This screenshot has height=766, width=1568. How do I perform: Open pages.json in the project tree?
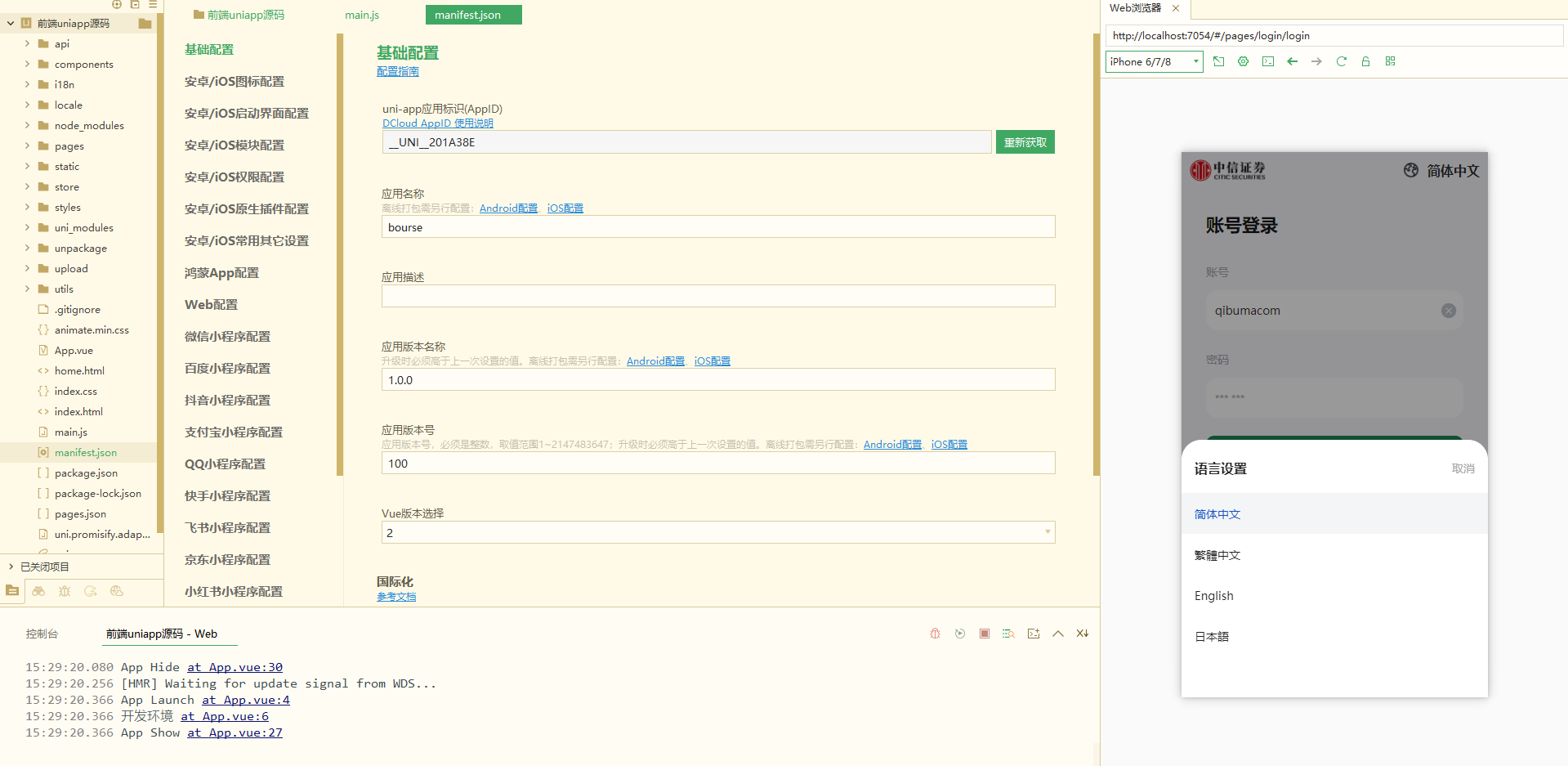click(x=78, y=514)
